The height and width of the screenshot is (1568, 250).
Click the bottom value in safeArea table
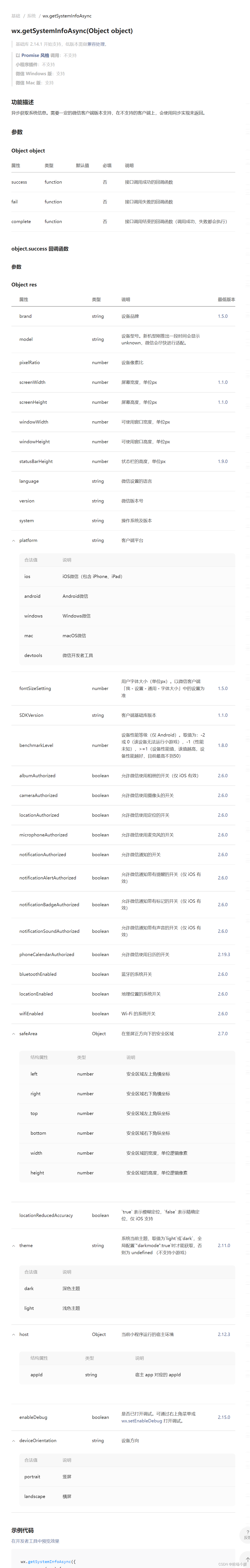click(38, 1133)
